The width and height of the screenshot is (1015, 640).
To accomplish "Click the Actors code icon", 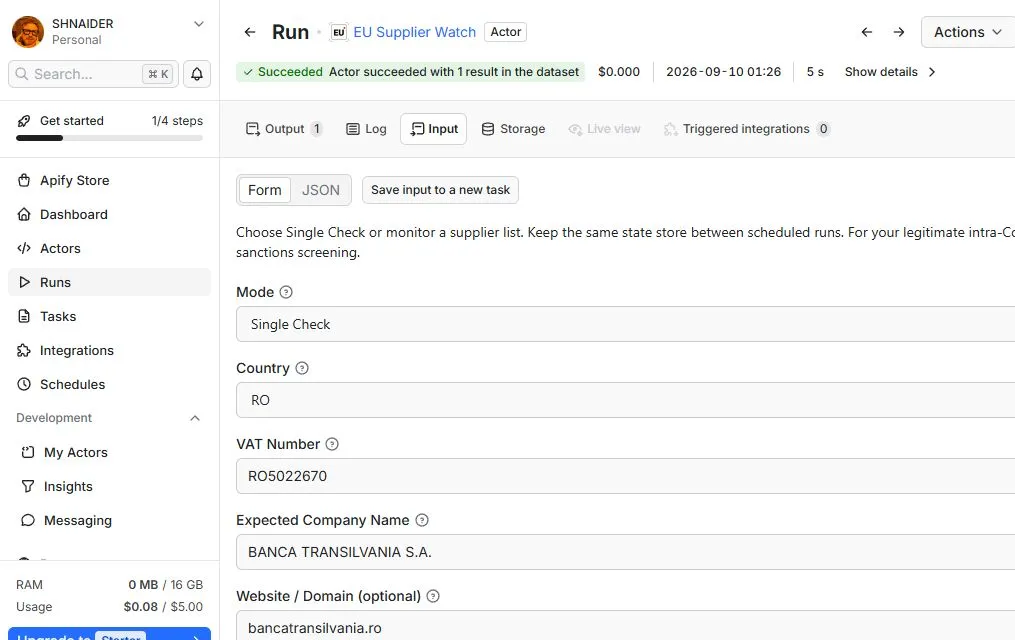I will (x=24, y=248).
